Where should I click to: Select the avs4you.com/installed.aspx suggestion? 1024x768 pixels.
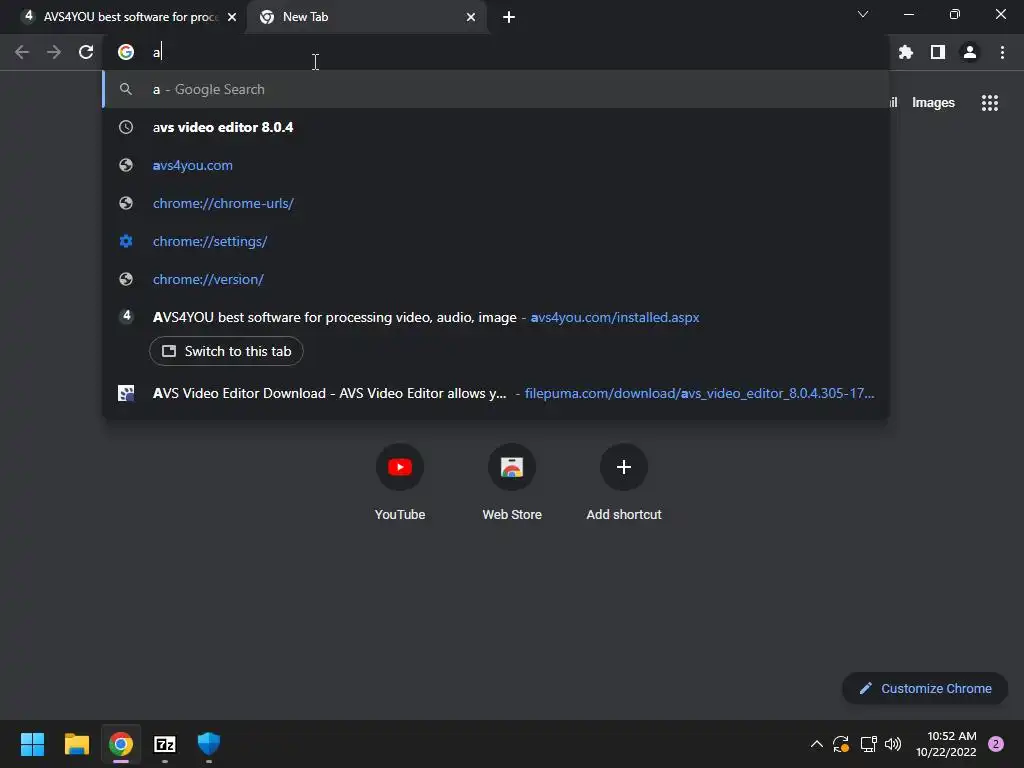(x=496, y=317)
